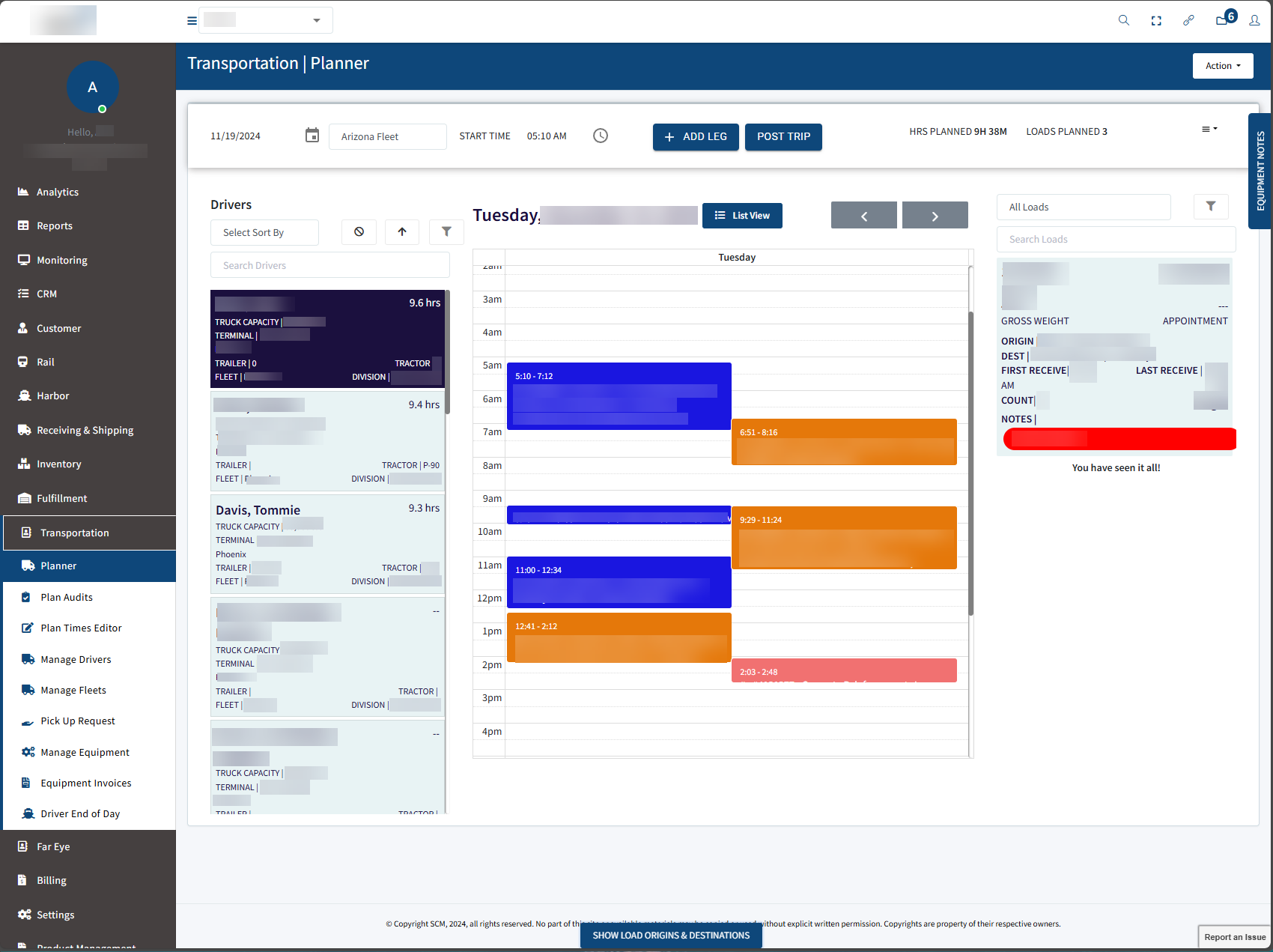Toggle driver sort direction arrow
Viewport: 1273px width, 952px height.
[x=402, y=232]
